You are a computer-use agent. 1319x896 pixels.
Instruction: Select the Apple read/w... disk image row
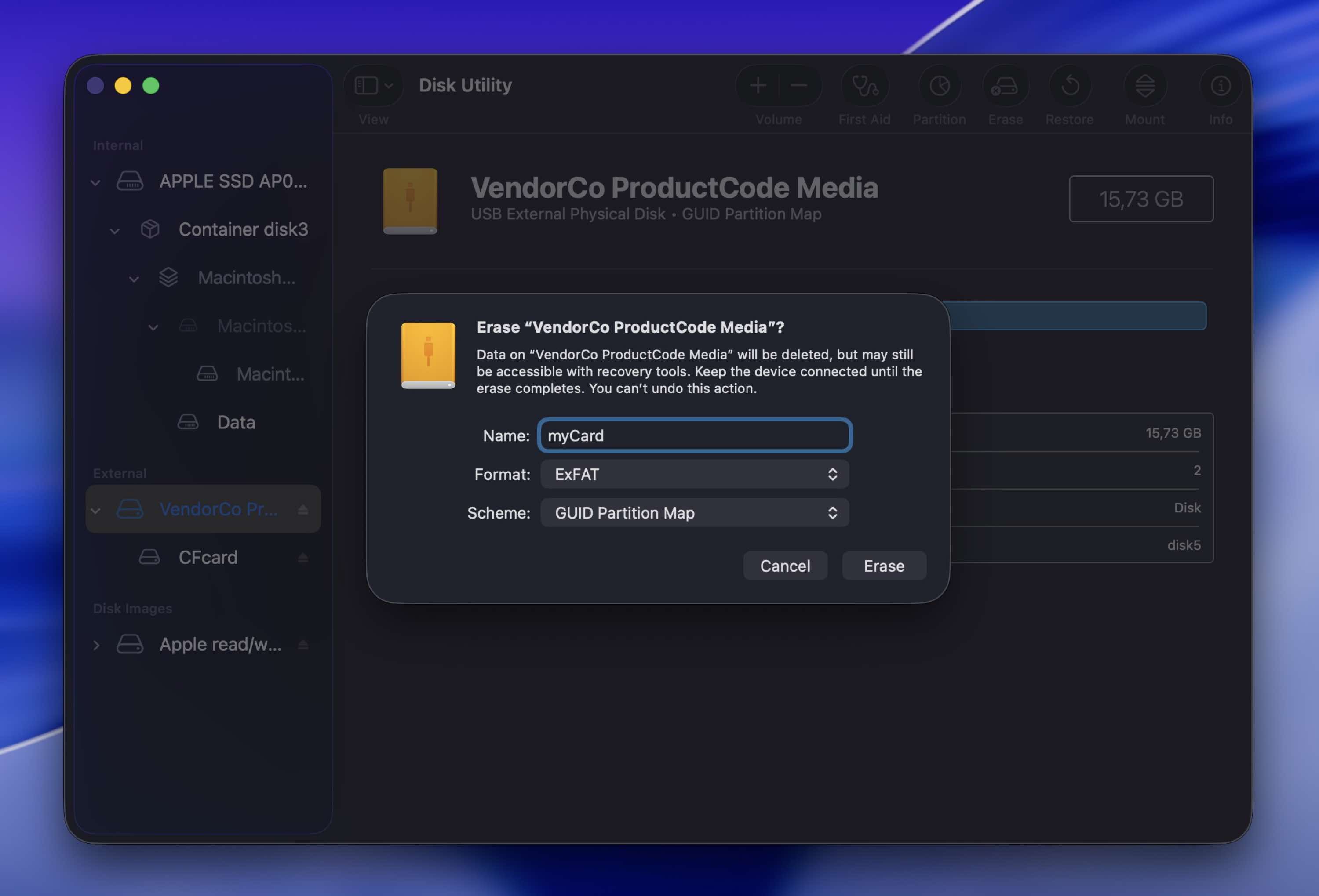(203, 644)
